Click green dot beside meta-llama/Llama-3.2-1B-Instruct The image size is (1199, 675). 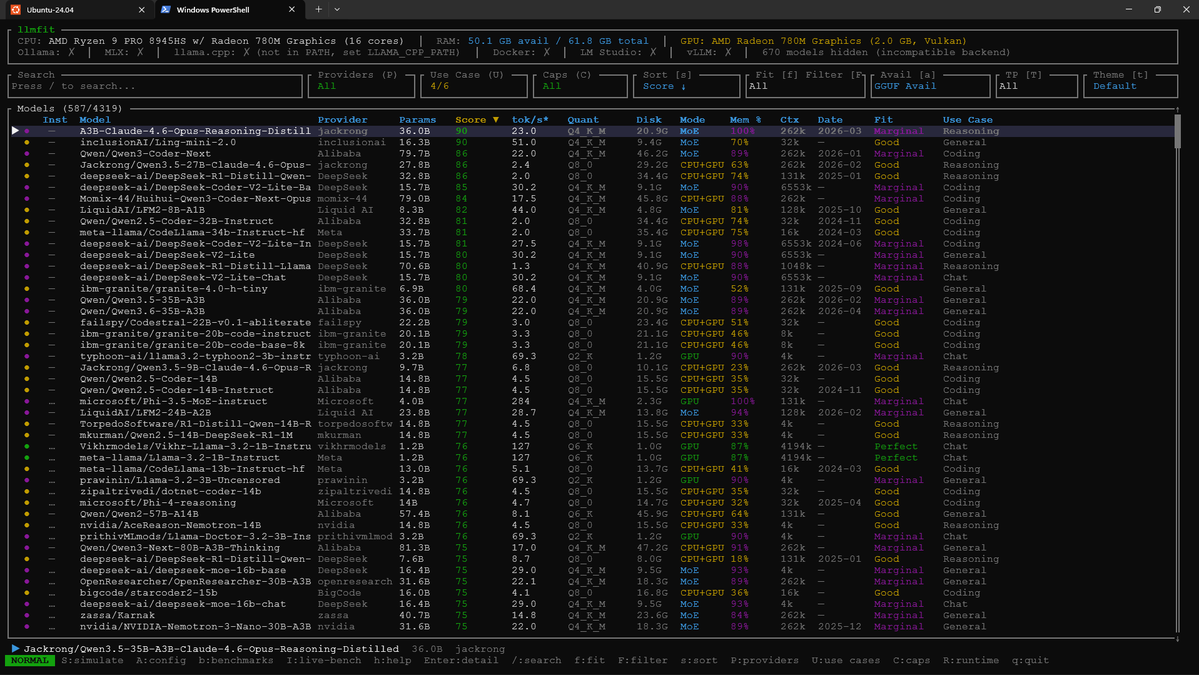pyautogui.click(x=27, y=458)
